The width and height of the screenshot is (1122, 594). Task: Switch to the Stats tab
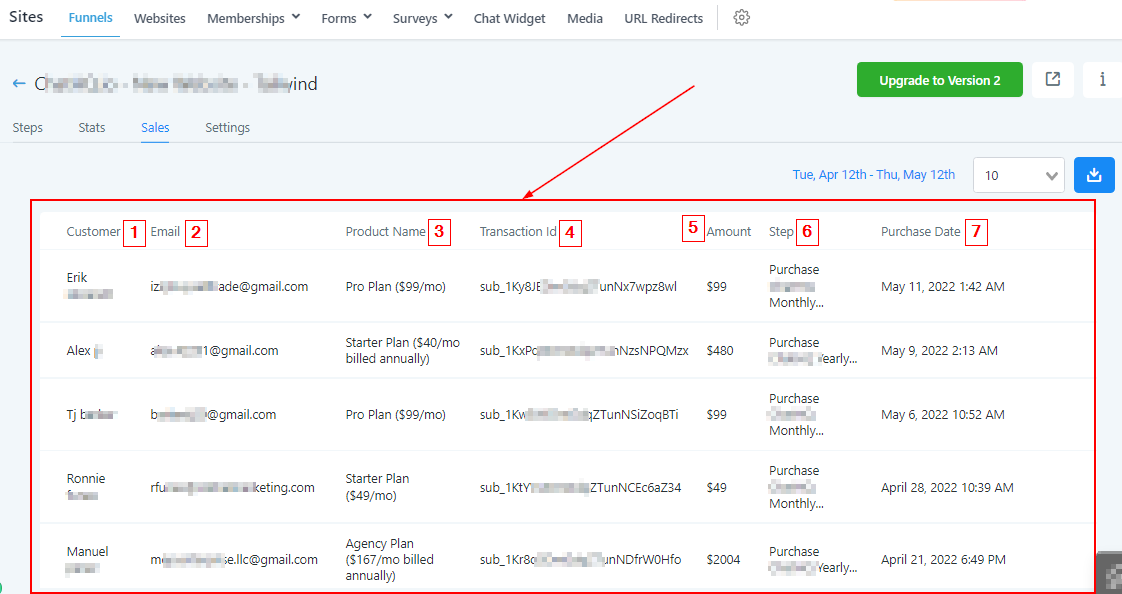[92, 128]
